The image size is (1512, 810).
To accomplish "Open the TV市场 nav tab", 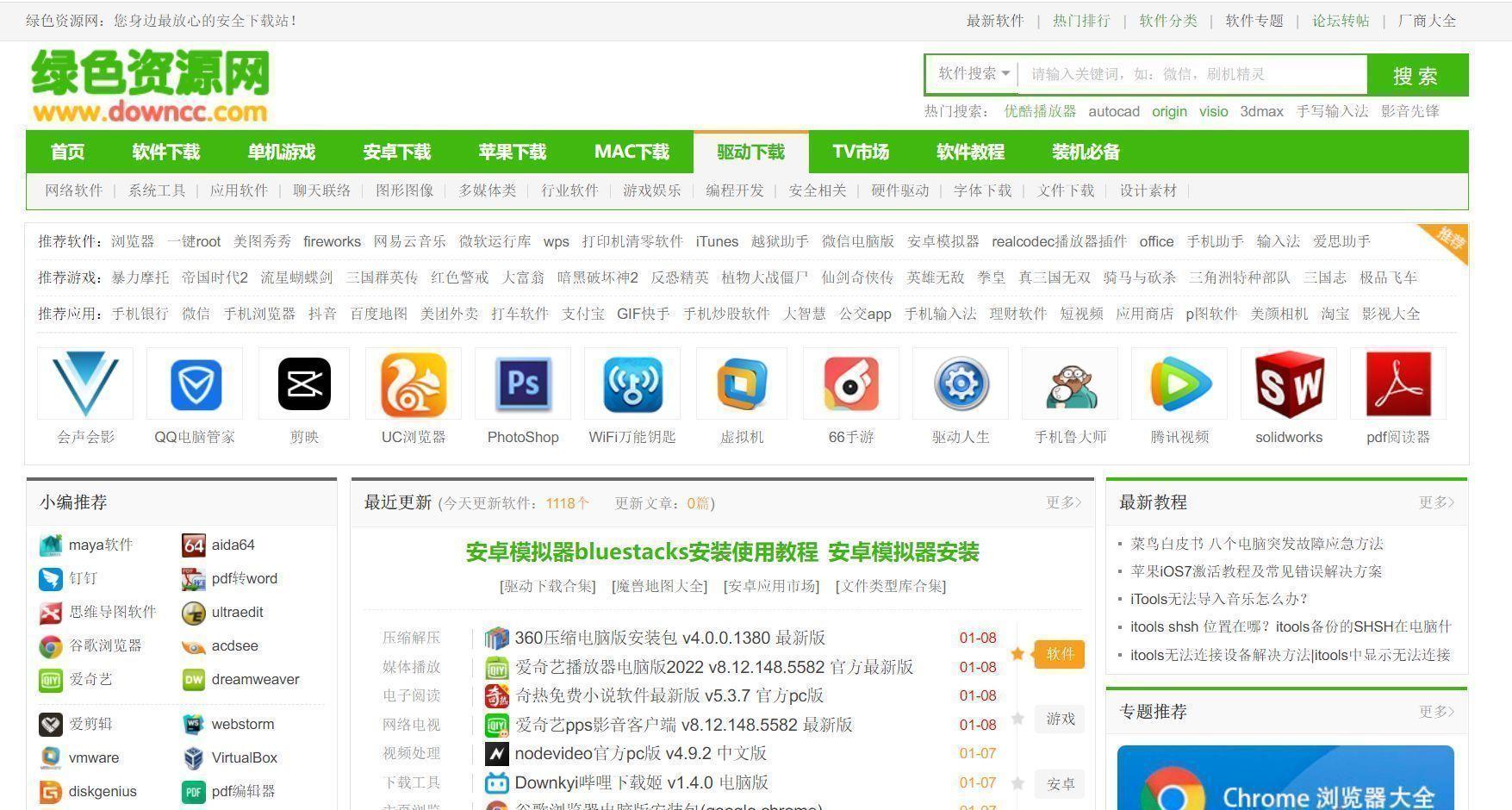I will [x=861, y=153].
